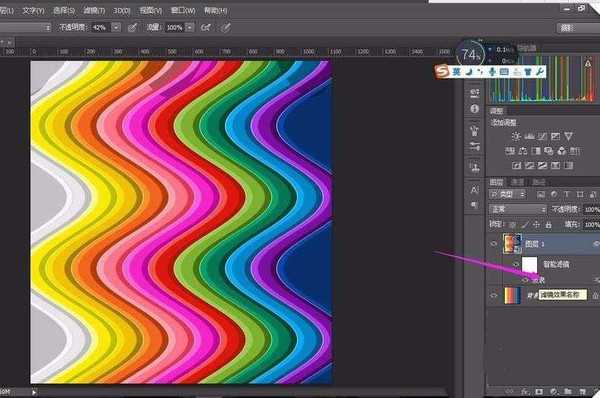Add a Brightness/Contrast adjustment (sun icon)
600x398 pixels.
[x=516, y=136]
